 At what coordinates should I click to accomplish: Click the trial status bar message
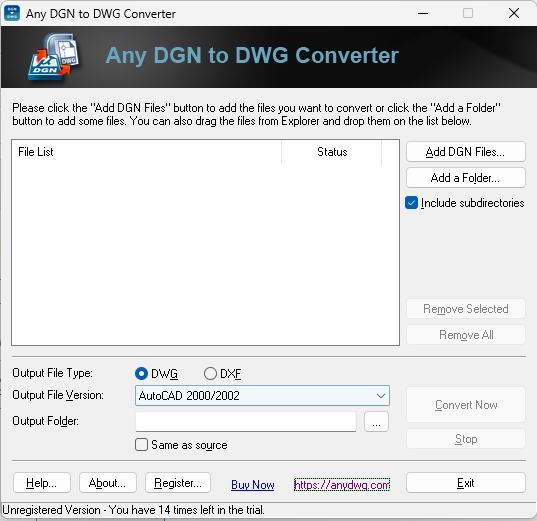(134, 510)
